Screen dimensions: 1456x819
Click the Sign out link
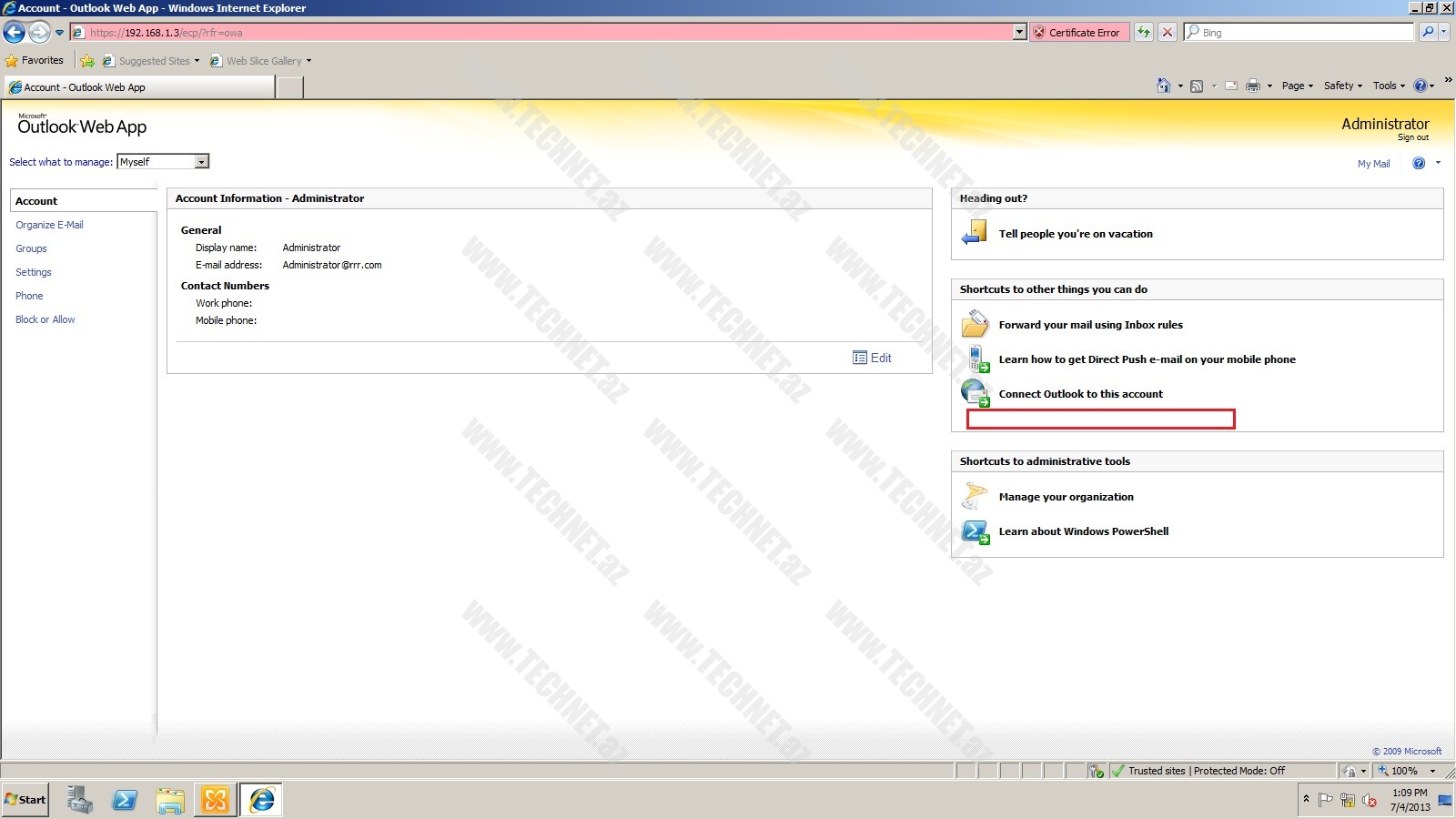point(1412,137)
